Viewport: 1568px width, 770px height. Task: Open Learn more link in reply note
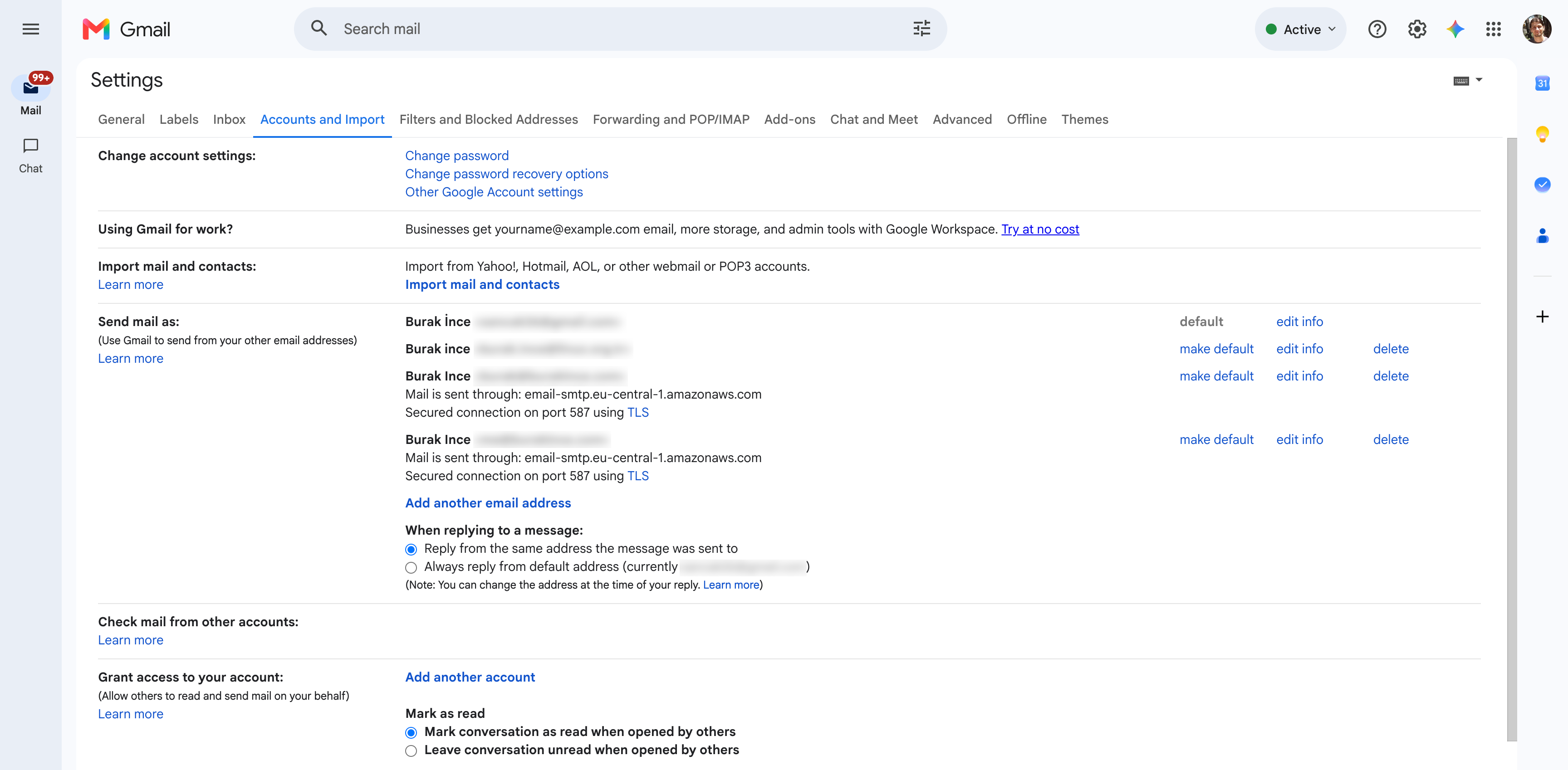(730, 585)
